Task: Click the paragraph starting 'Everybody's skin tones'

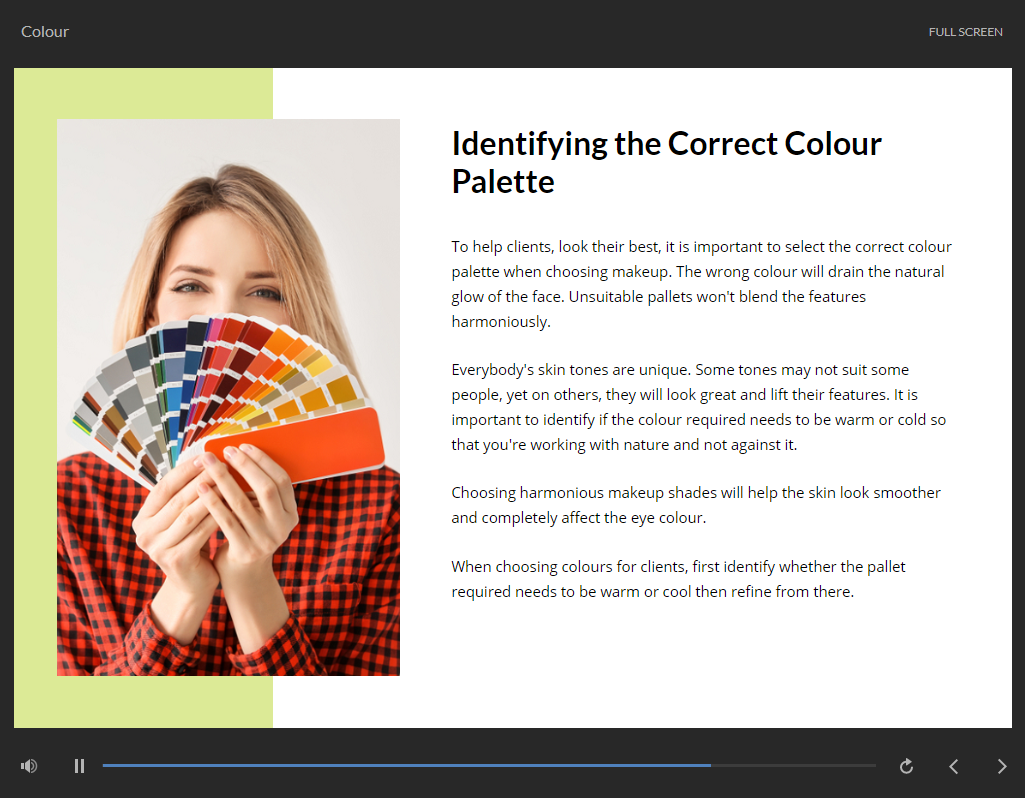Action: 698,407
